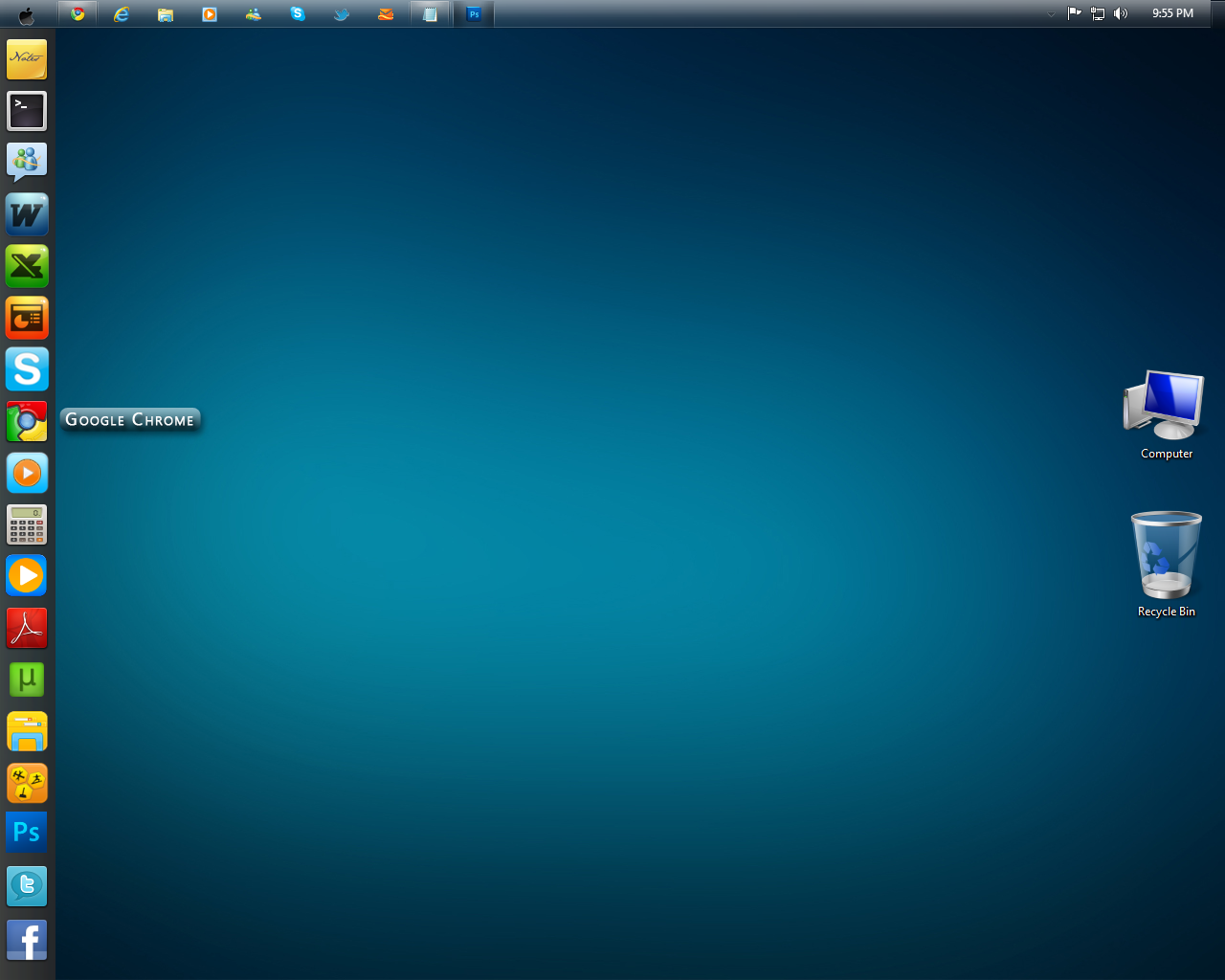
Task: Open Facebook from the bottom of the dock
Action: point(26,940)
